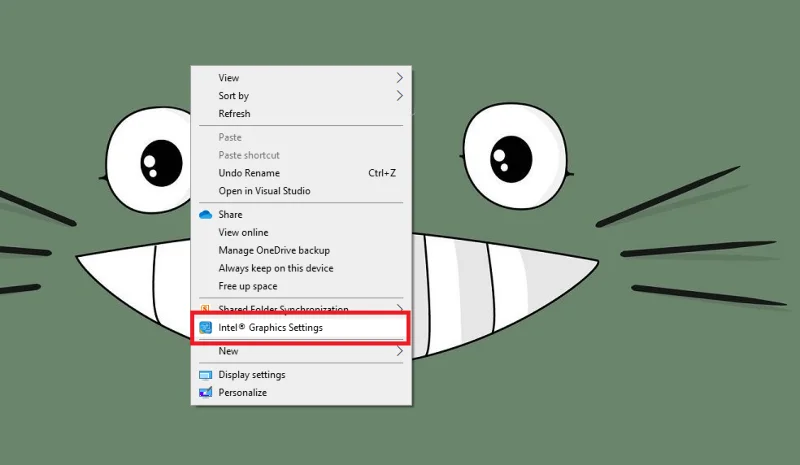Expand the View submenu arrow

tap(399, 78)
